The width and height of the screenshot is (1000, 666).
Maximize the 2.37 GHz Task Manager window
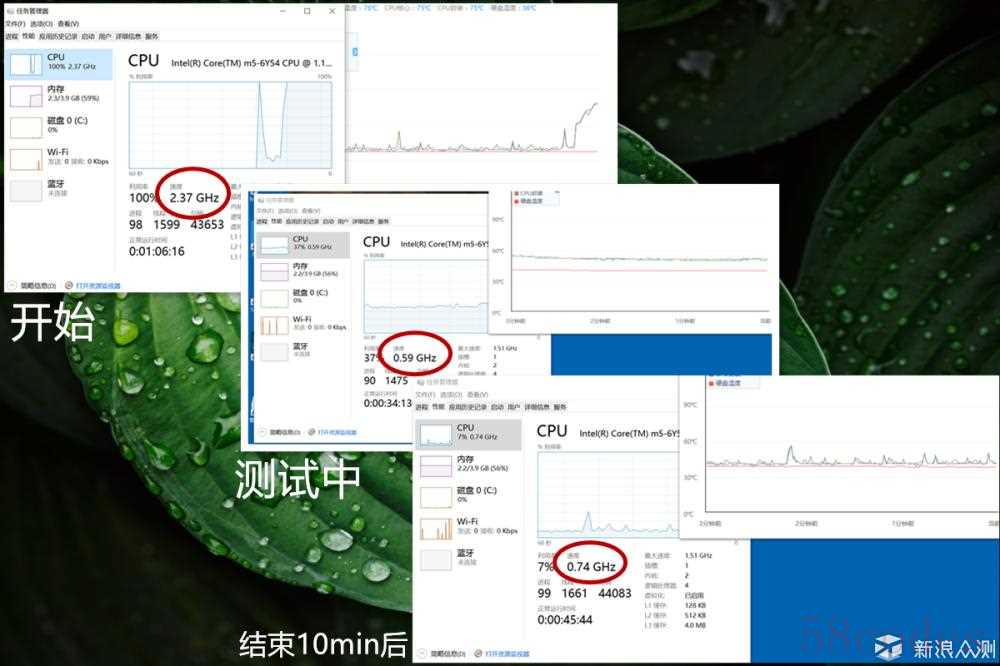[307, 11]
